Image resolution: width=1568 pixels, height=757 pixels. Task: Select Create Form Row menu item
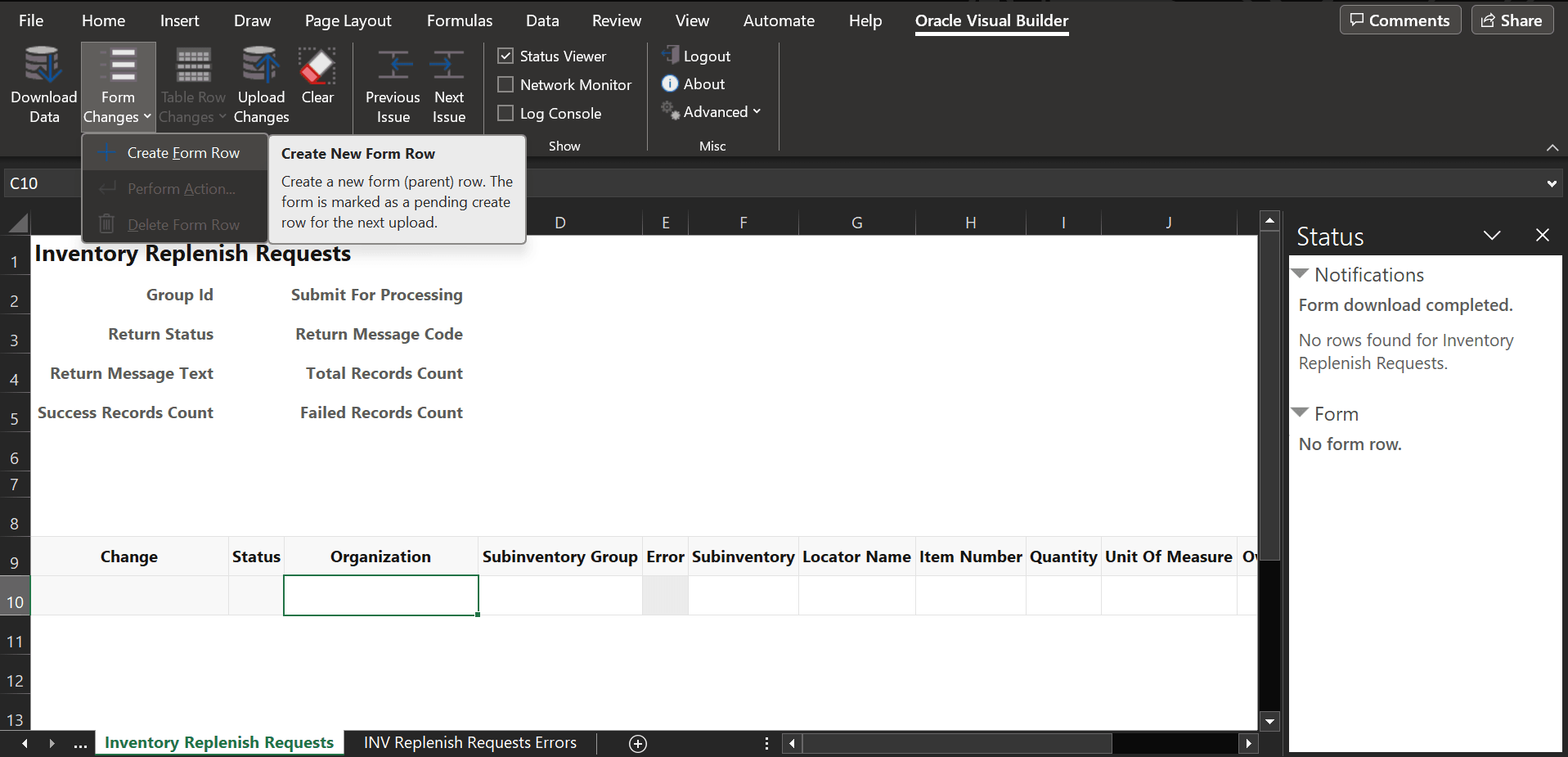point(182,153)
